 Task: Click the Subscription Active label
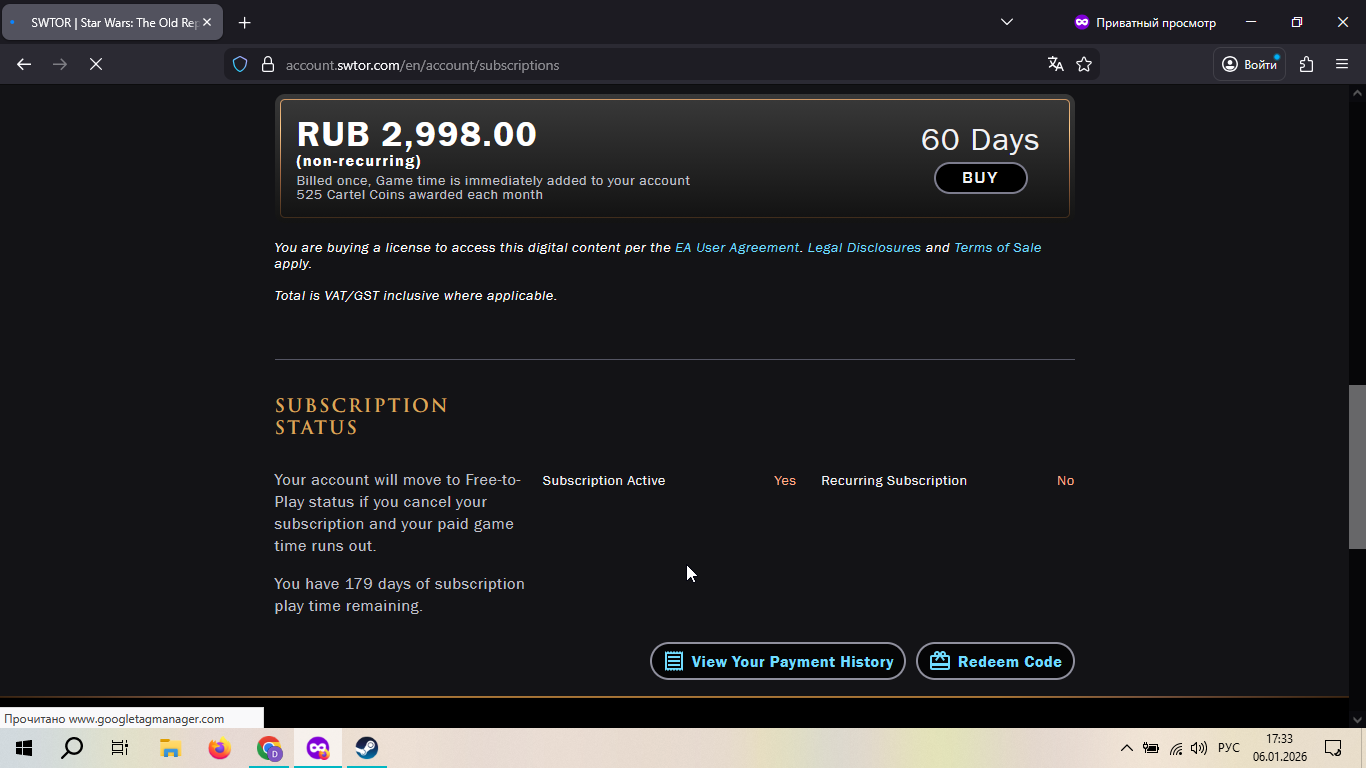click(x=604, y=481)
